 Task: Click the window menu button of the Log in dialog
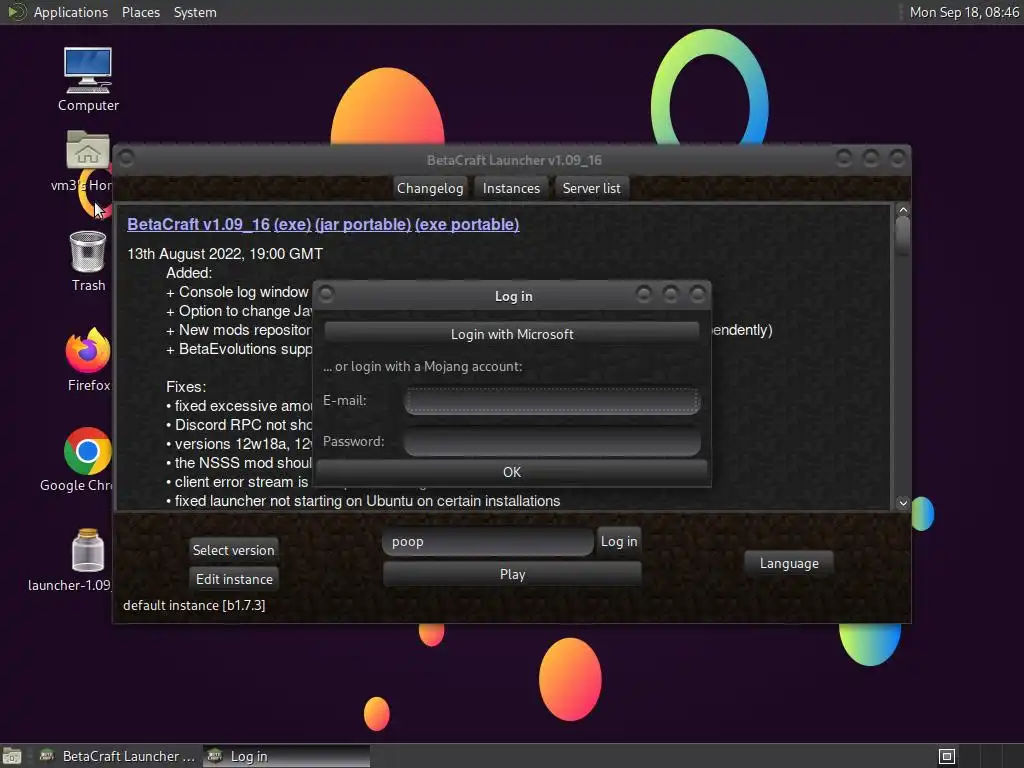coord(327,295)
